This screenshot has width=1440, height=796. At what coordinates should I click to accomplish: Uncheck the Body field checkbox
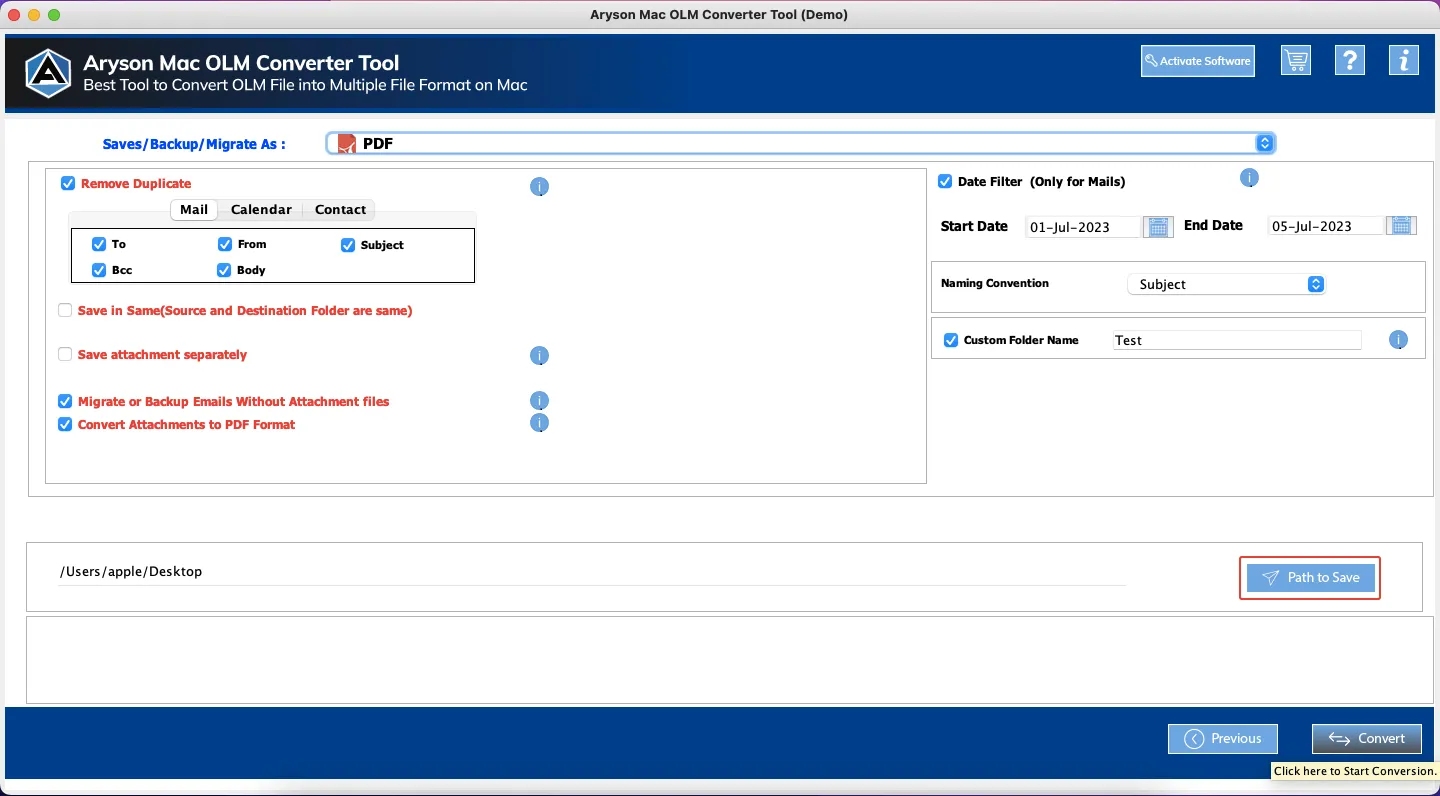click(224, 270)
